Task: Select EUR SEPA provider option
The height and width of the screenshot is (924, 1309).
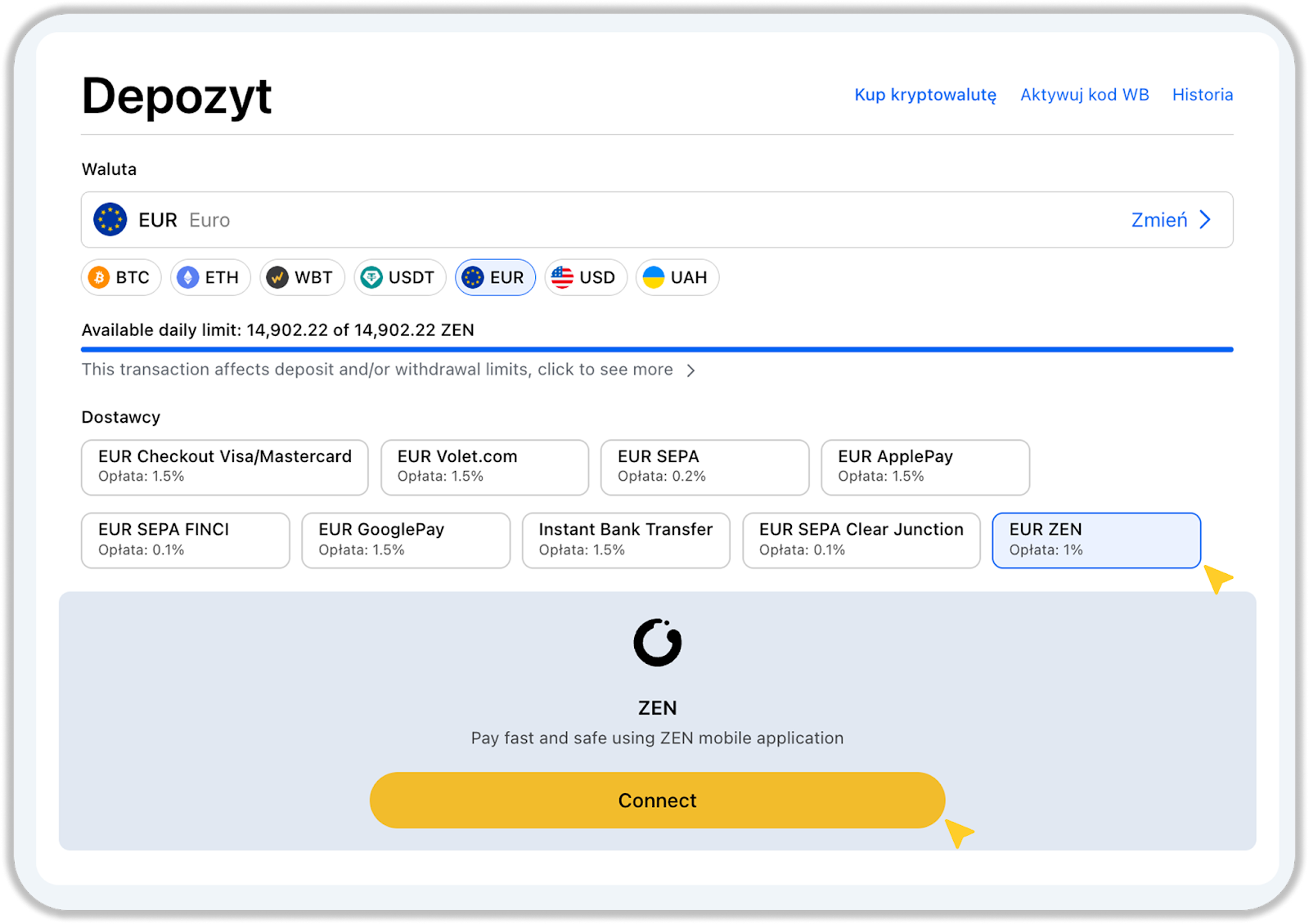Action: 704,467
